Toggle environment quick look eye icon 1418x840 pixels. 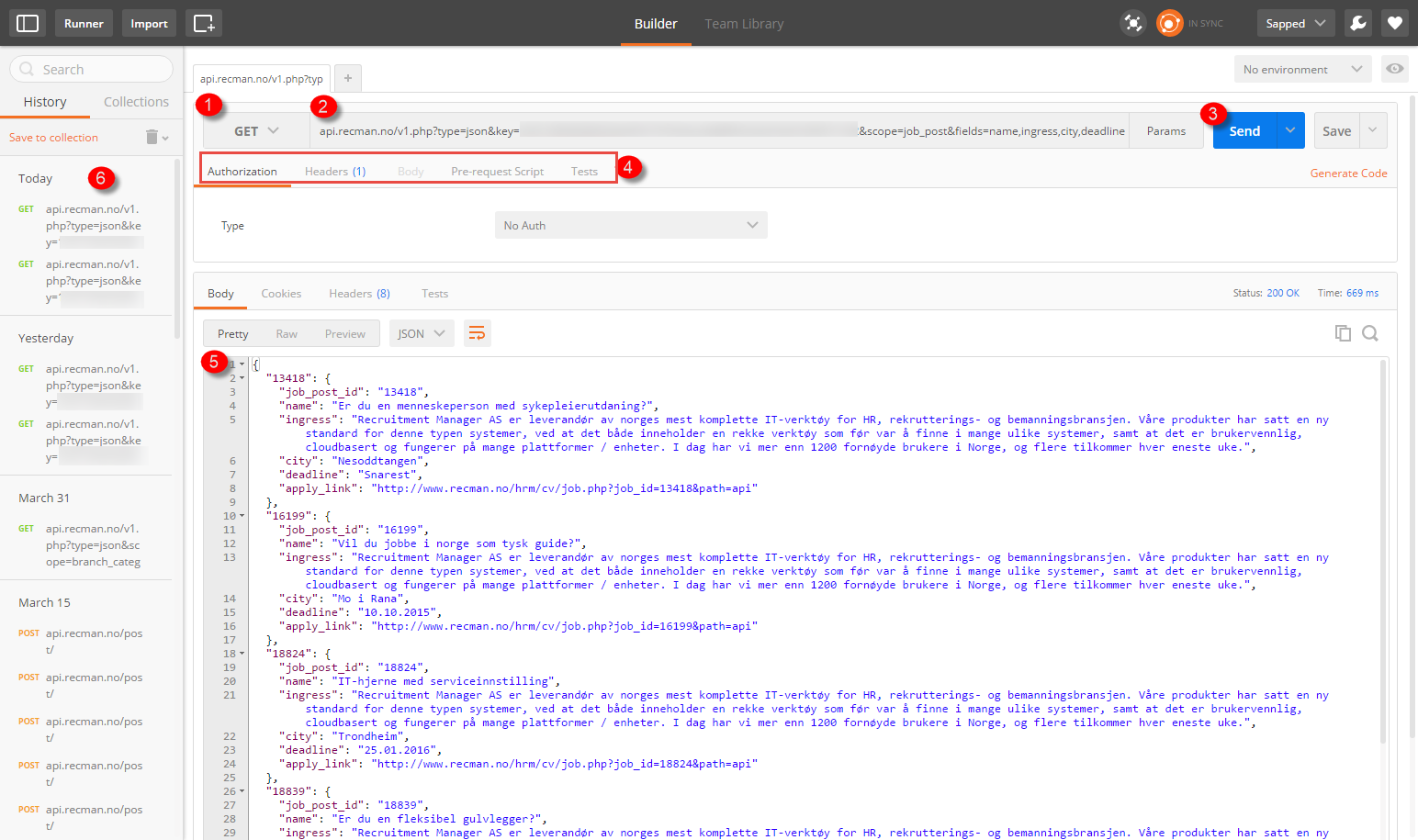click(x=1394, y=69)
